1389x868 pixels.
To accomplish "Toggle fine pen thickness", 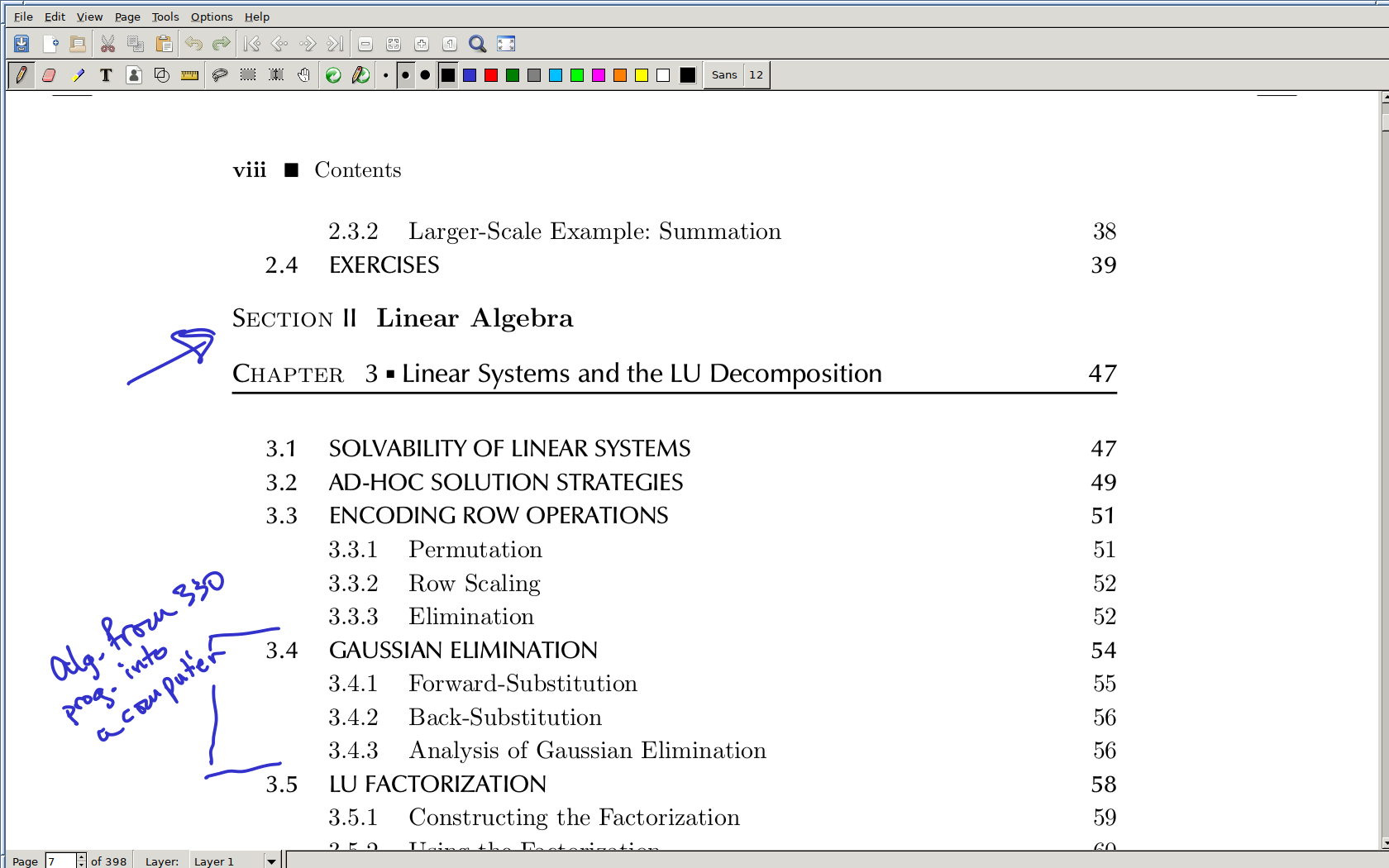I will click(386, 75).
